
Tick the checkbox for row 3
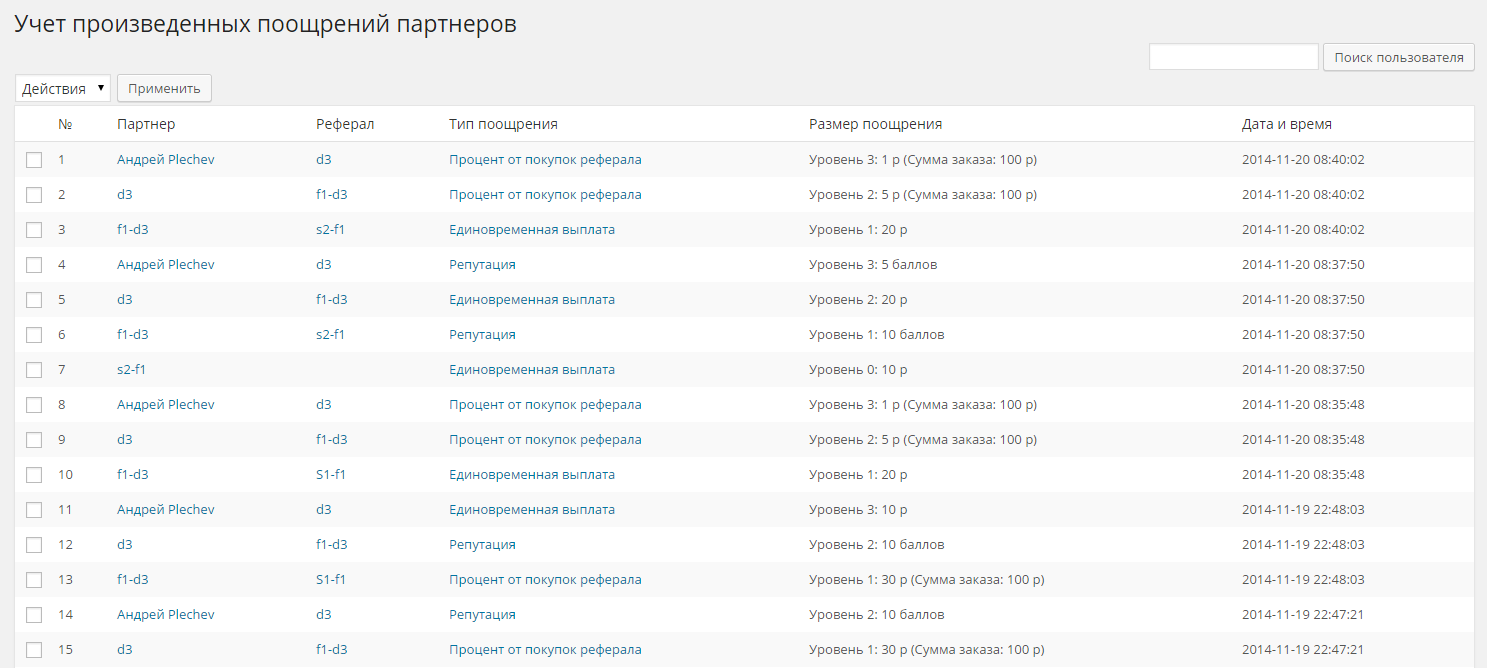(34, 230)
